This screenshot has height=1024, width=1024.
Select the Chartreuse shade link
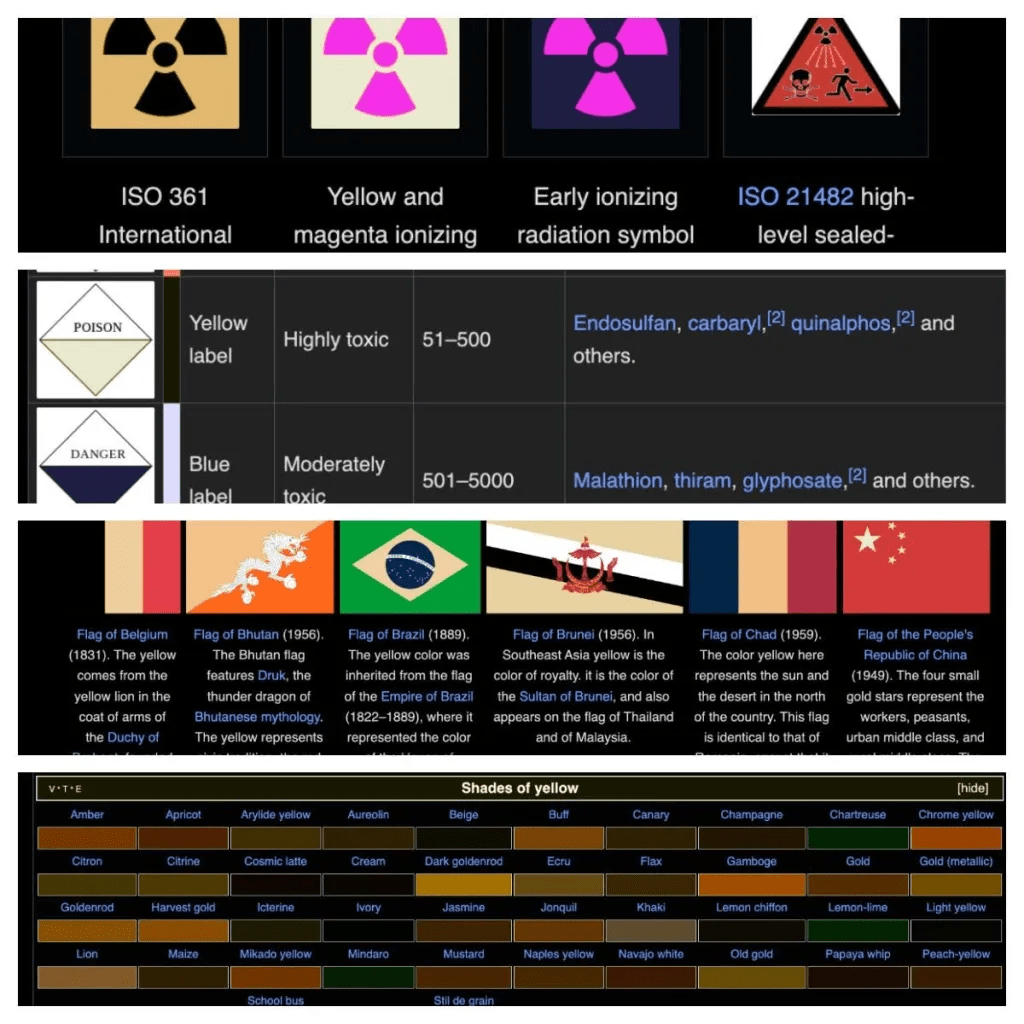coord(857,815)
